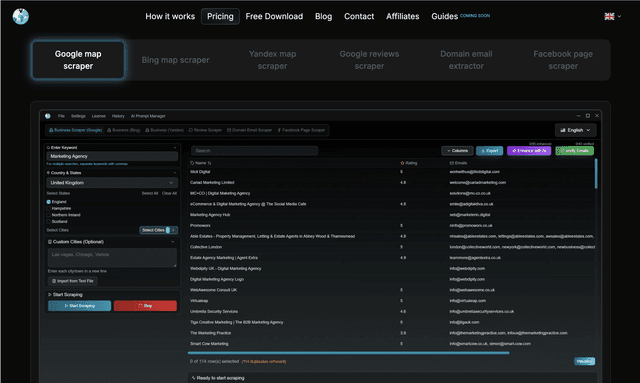This screenshot has height=383, width=640.
Task: Click the language icon in the English selector
Action: 563,130
